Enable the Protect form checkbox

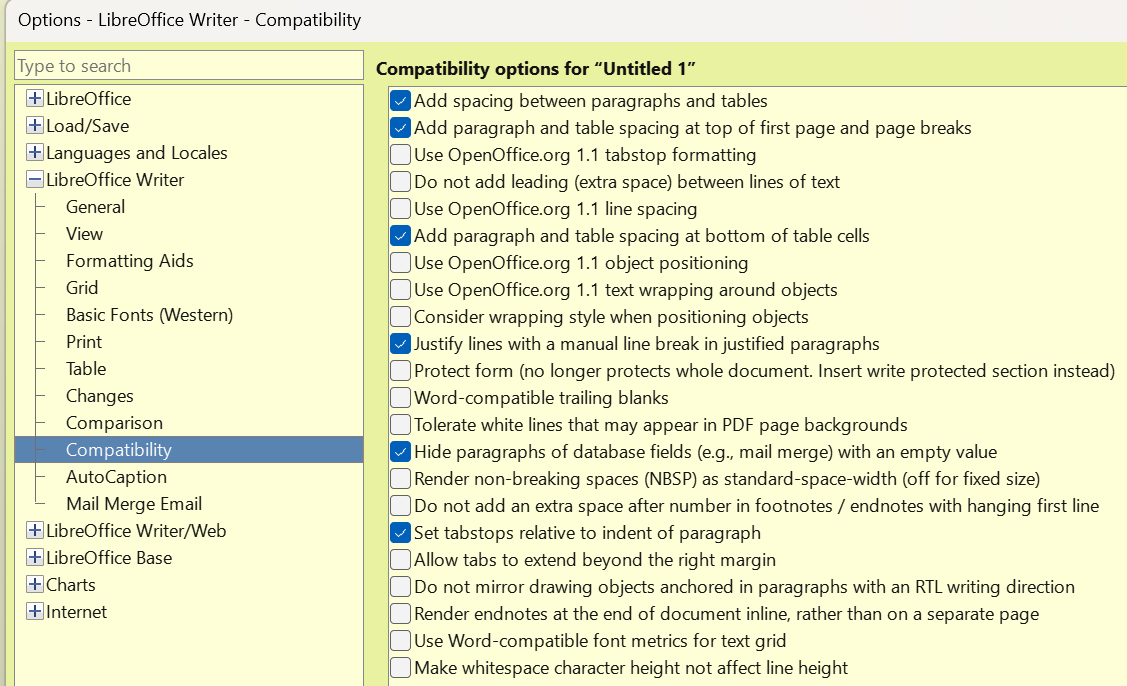(x=400, y=371)
